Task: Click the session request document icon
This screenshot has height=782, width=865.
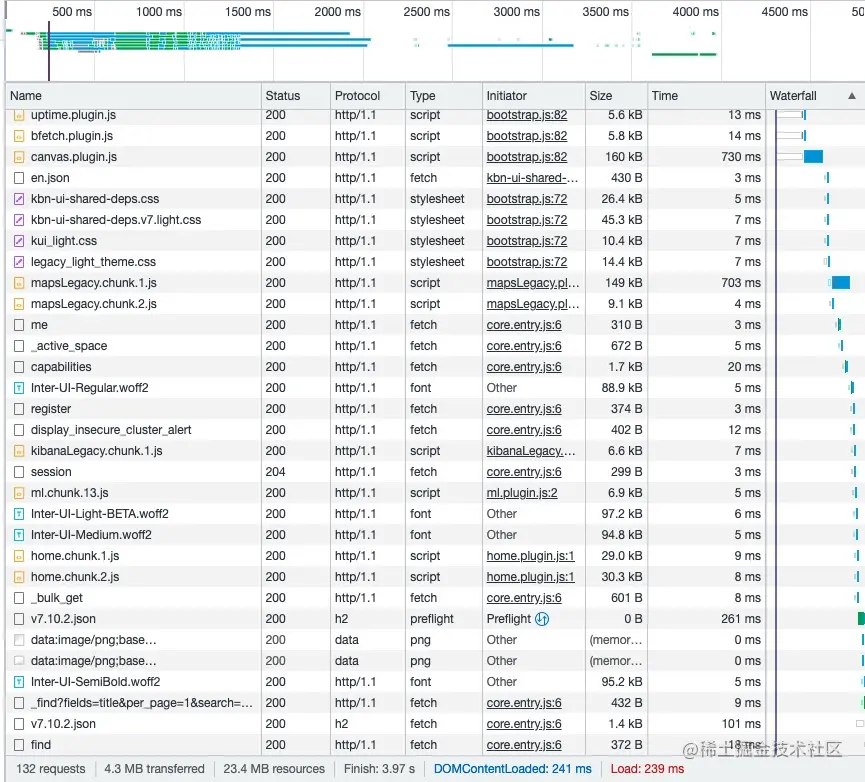Action: (x=19, y=472)
